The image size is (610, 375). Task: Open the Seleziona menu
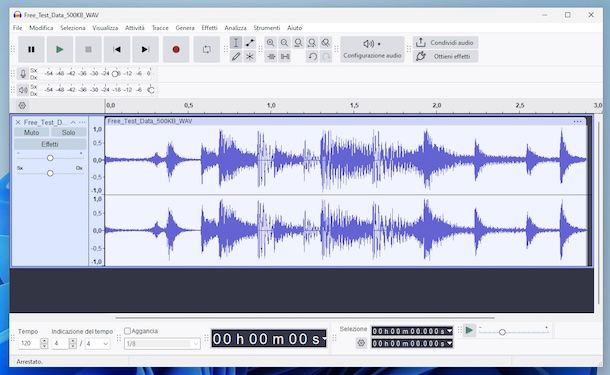tap(73, 28)
